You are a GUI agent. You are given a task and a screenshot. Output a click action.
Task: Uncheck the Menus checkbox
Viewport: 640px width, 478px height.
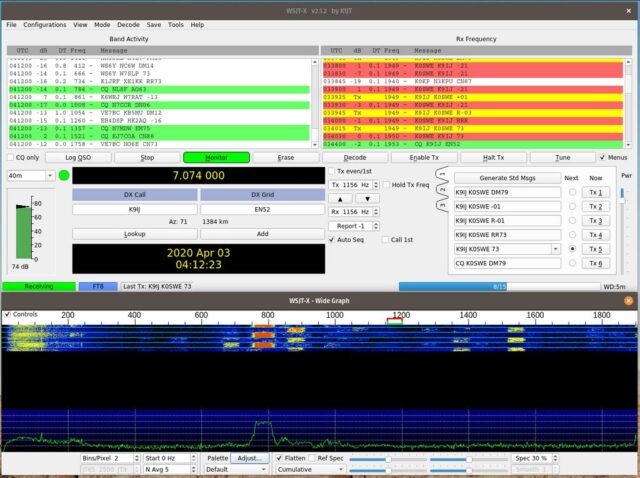602,157
